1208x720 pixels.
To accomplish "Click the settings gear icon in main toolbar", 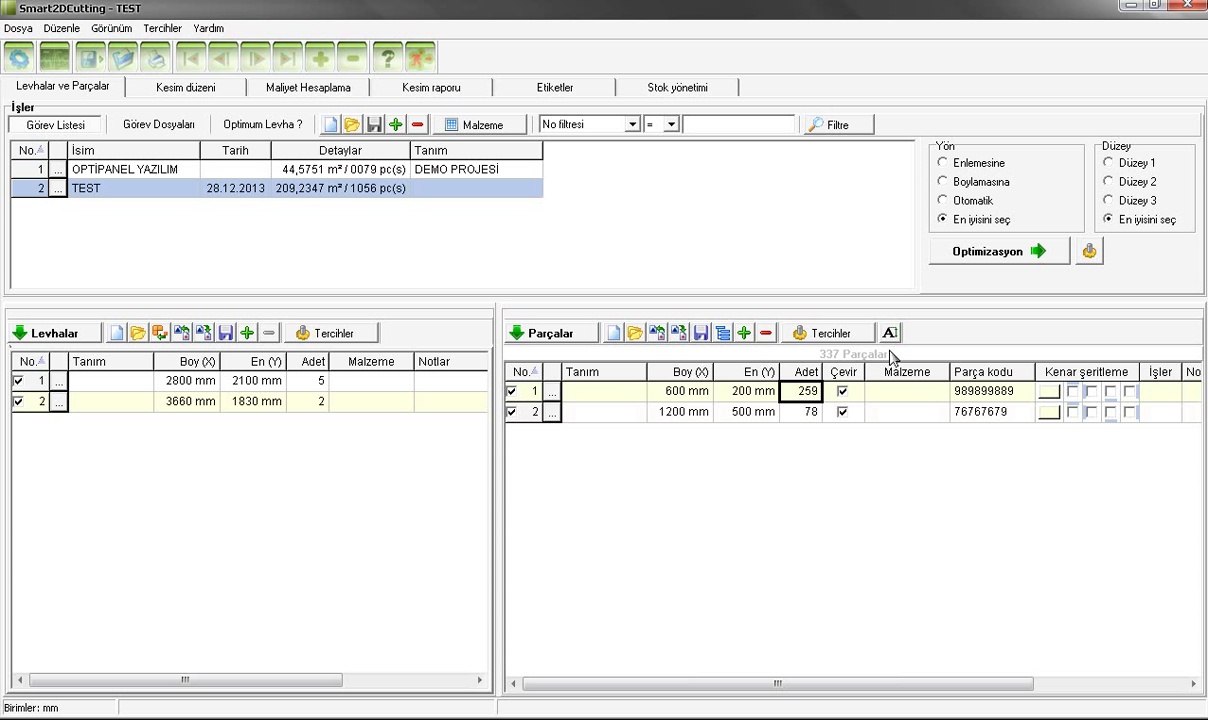I will [19, 57].
